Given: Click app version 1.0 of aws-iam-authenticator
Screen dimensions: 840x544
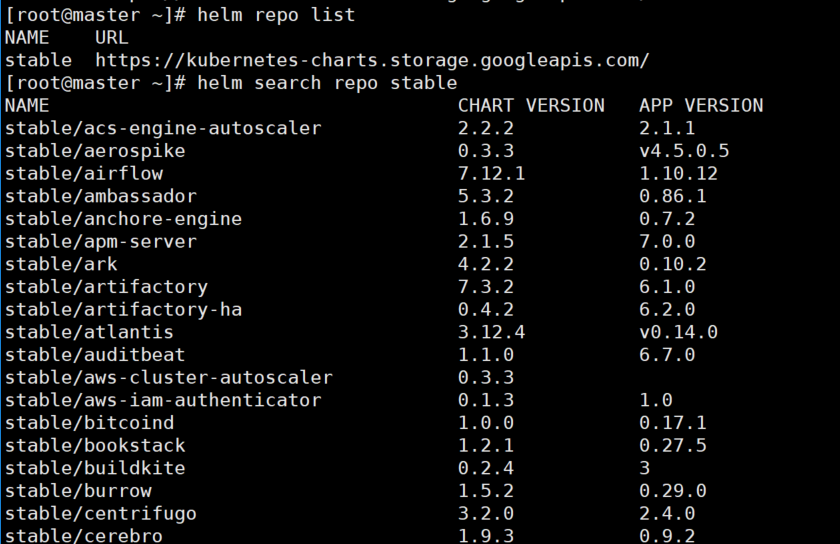Looking at the screenshot, I should point(656,400).
